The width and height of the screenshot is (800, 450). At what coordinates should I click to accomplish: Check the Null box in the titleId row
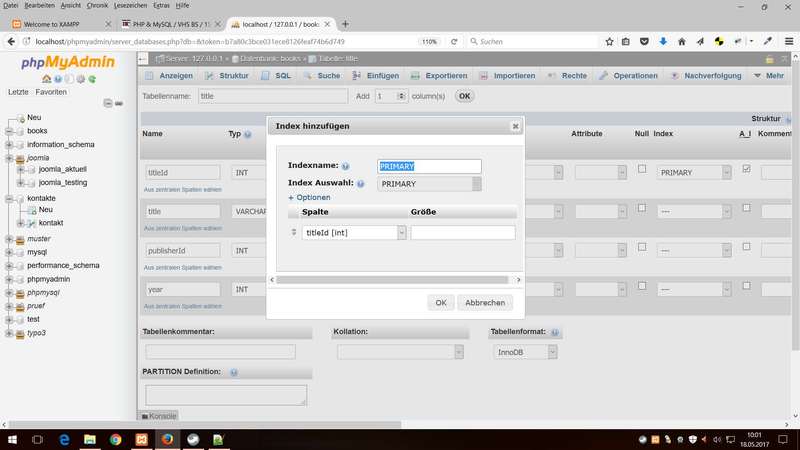pos(642,169)
